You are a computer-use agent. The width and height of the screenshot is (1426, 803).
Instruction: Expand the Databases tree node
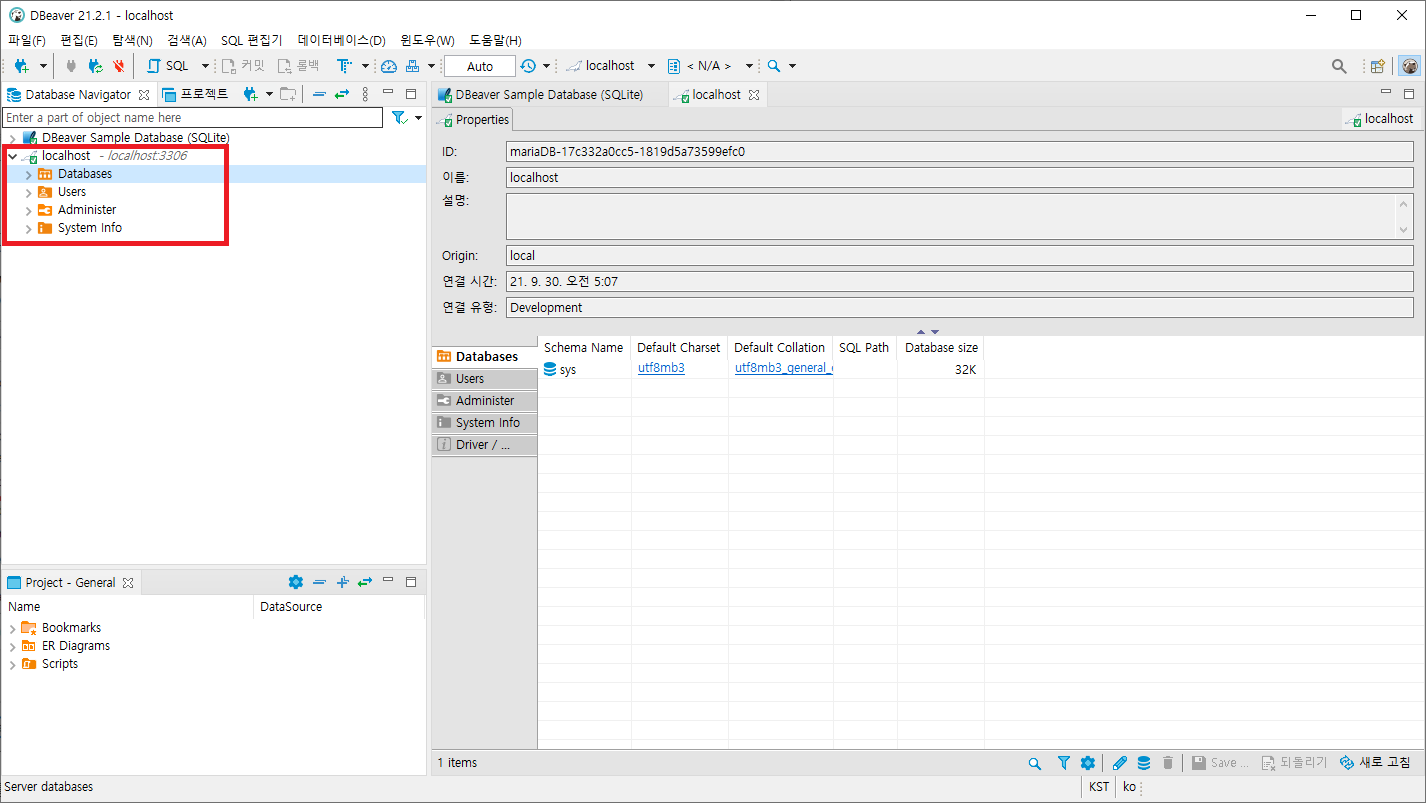(x=28, y=174)
